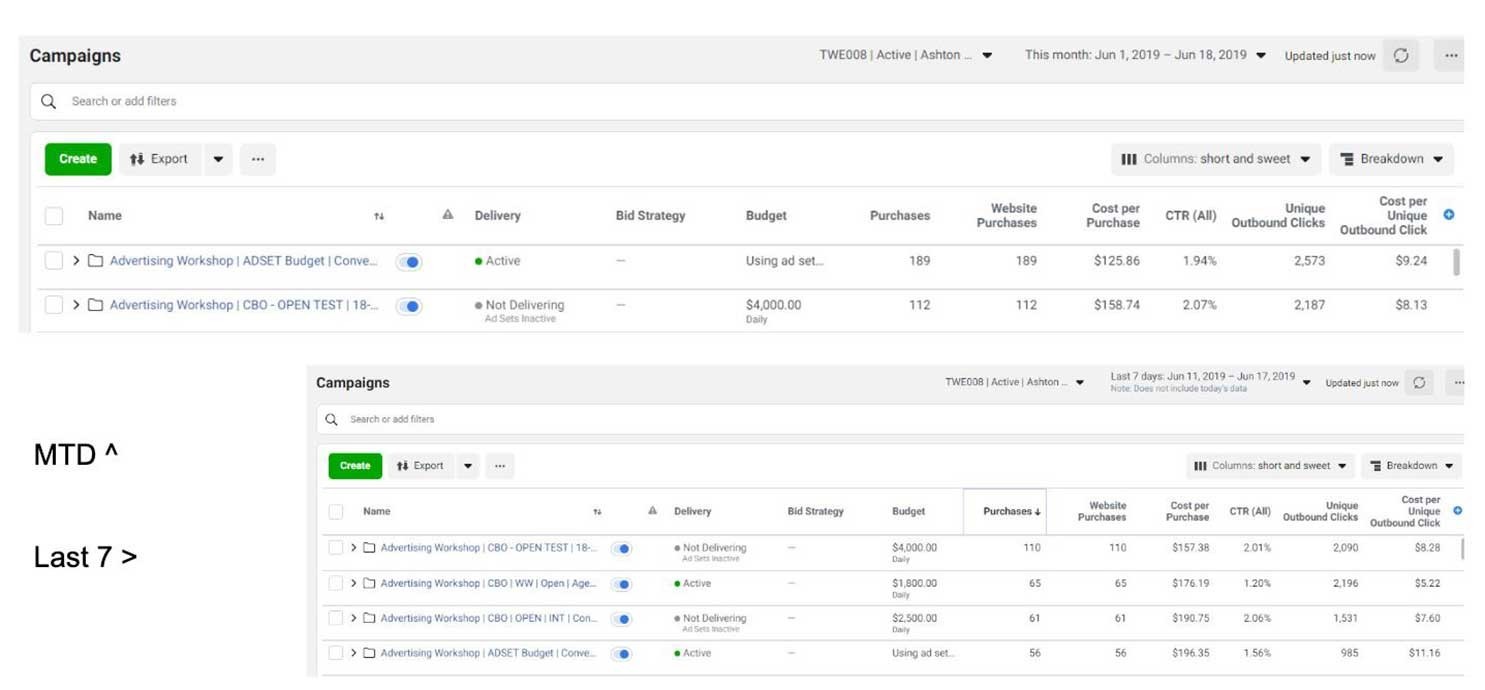This screenshot has height=690, width=1485.
Task: Click the table scrollbar in the This month view
Action: pos(1456,262)
